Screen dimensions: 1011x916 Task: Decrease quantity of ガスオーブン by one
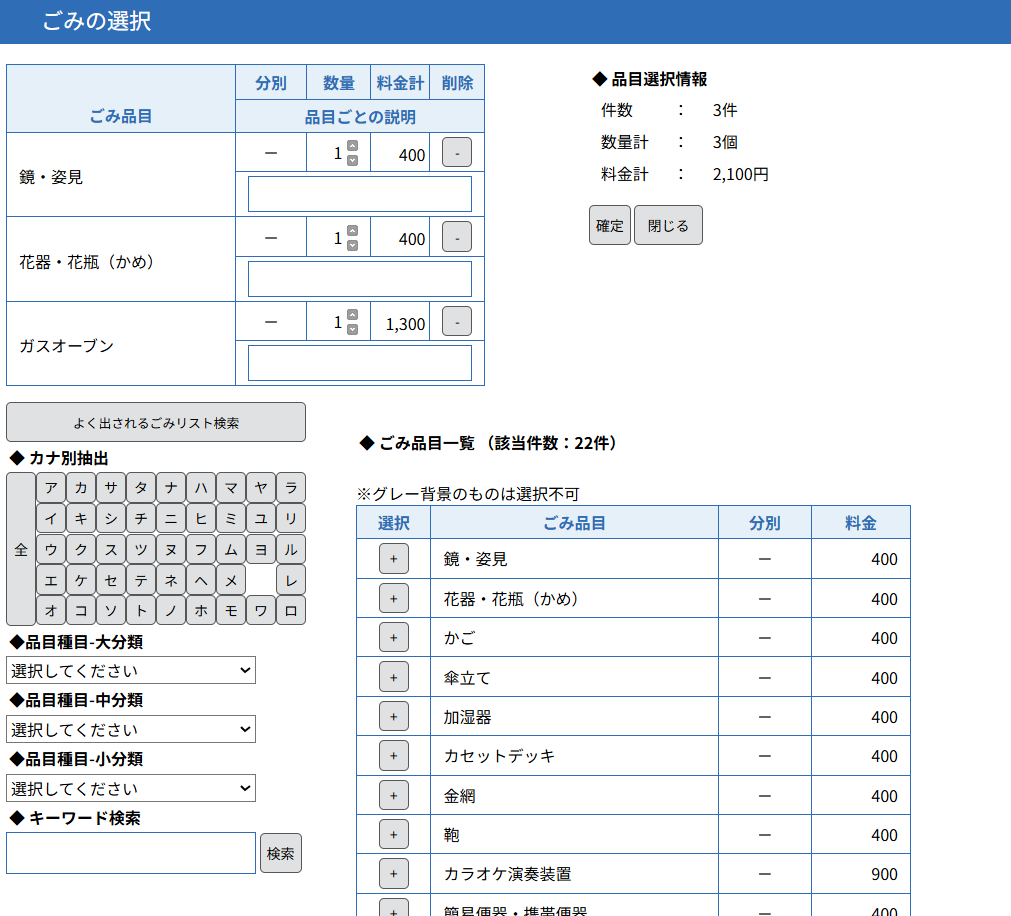point(352,329)
